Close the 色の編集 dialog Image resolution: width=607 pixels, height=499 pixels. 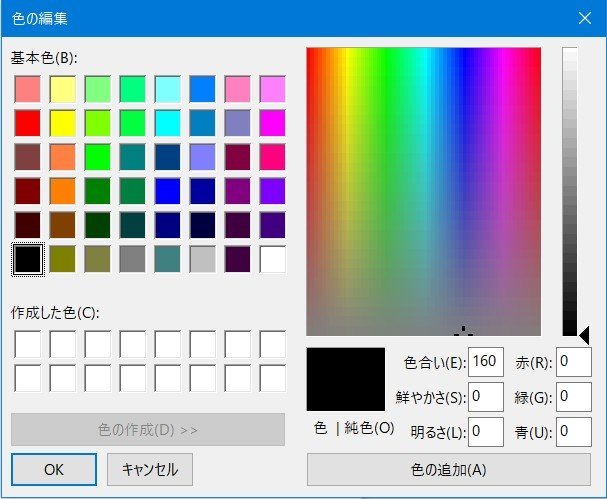(x=585, y=18)
